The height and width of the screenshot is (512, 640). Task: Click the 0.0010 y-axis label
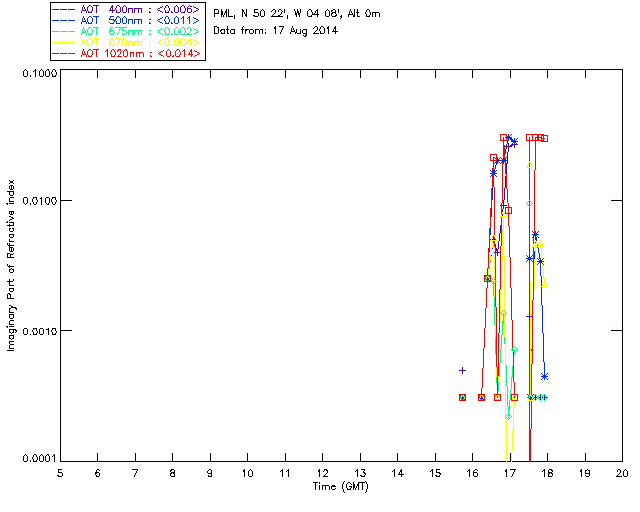39,331
